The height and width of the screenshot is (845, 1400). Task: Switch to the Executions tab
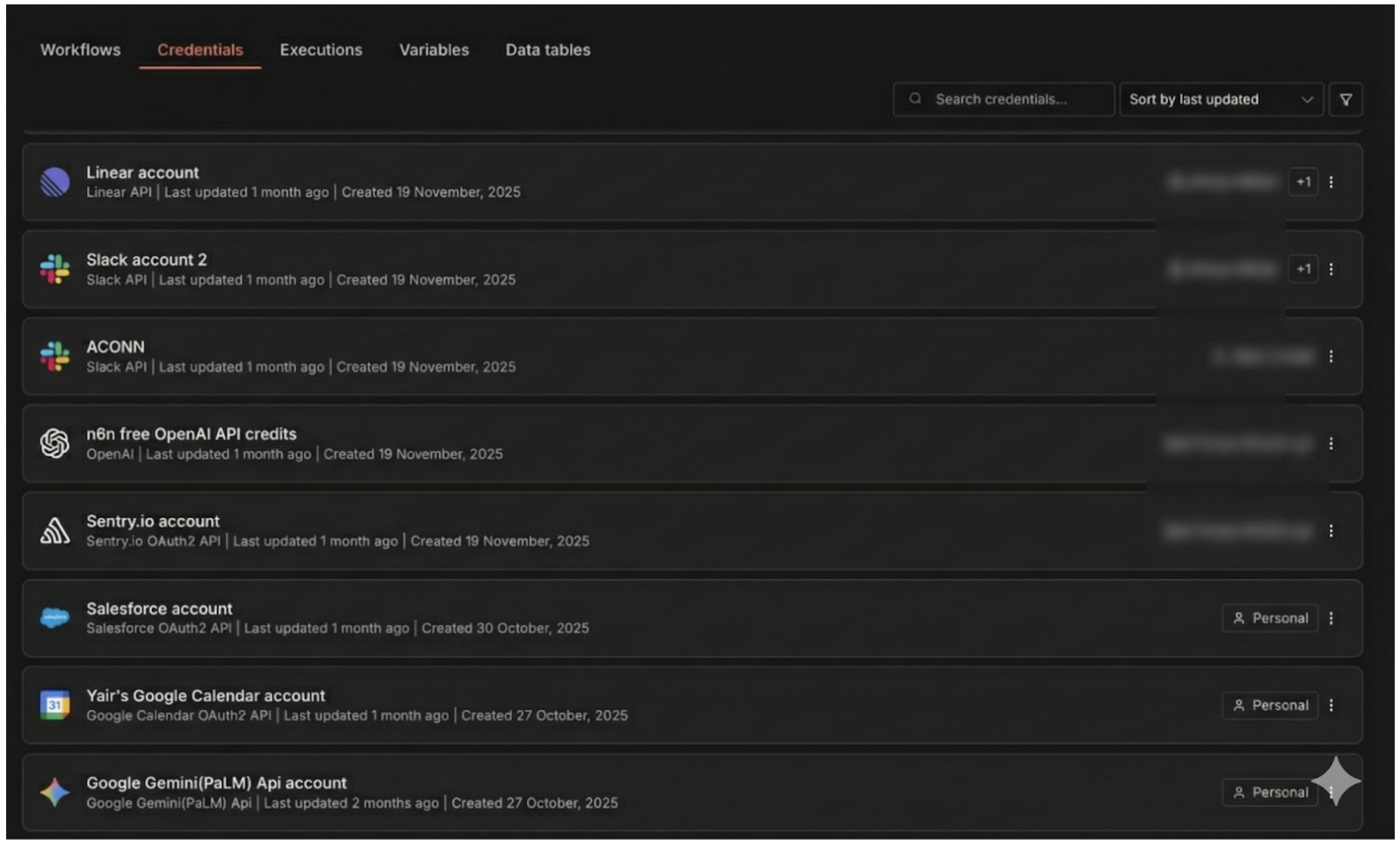pyautogui.click(x=321, y=50)
